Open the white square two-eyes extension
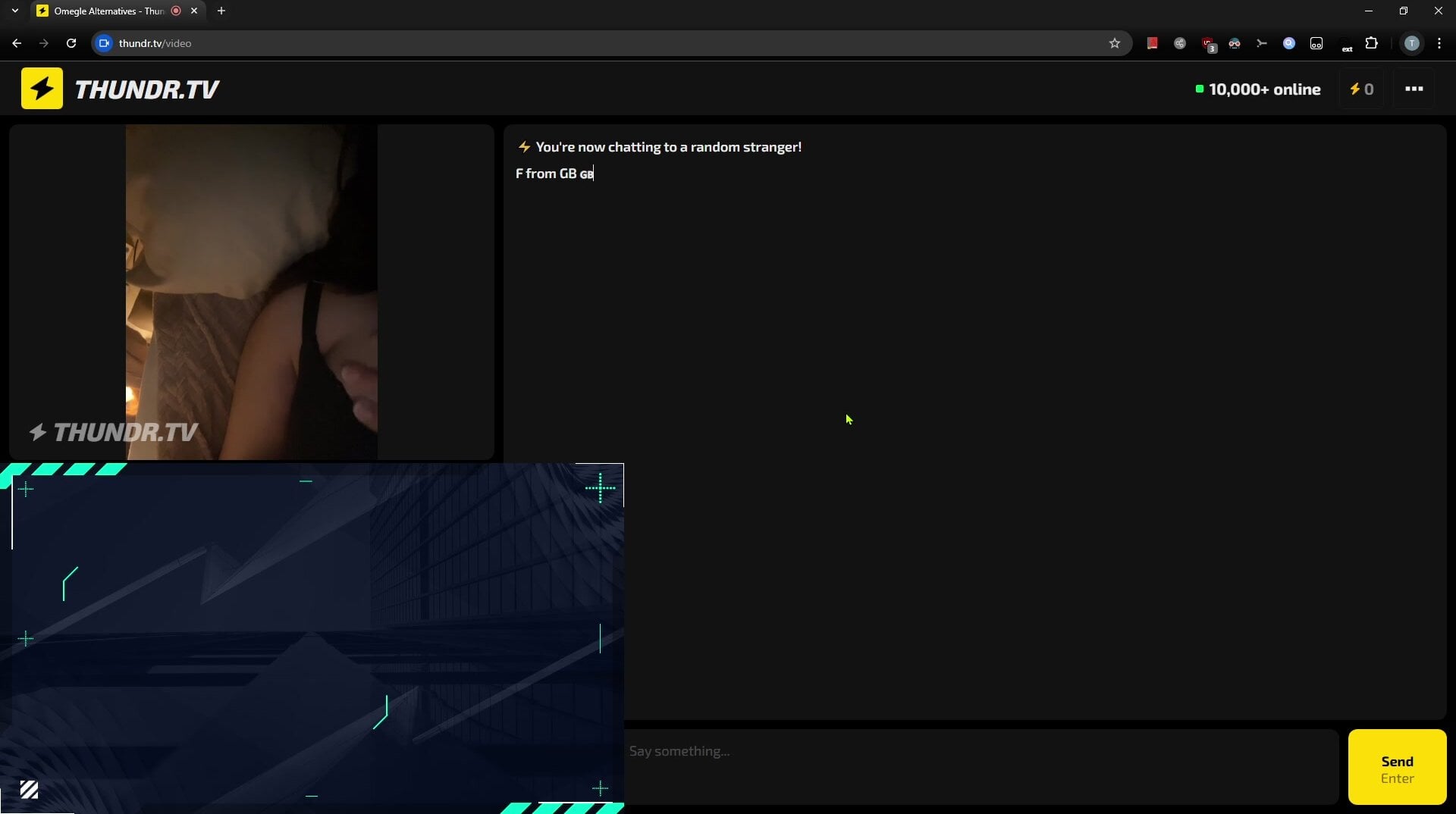The width and height of the screenshot is (1456, 814). click(1316, 43)
